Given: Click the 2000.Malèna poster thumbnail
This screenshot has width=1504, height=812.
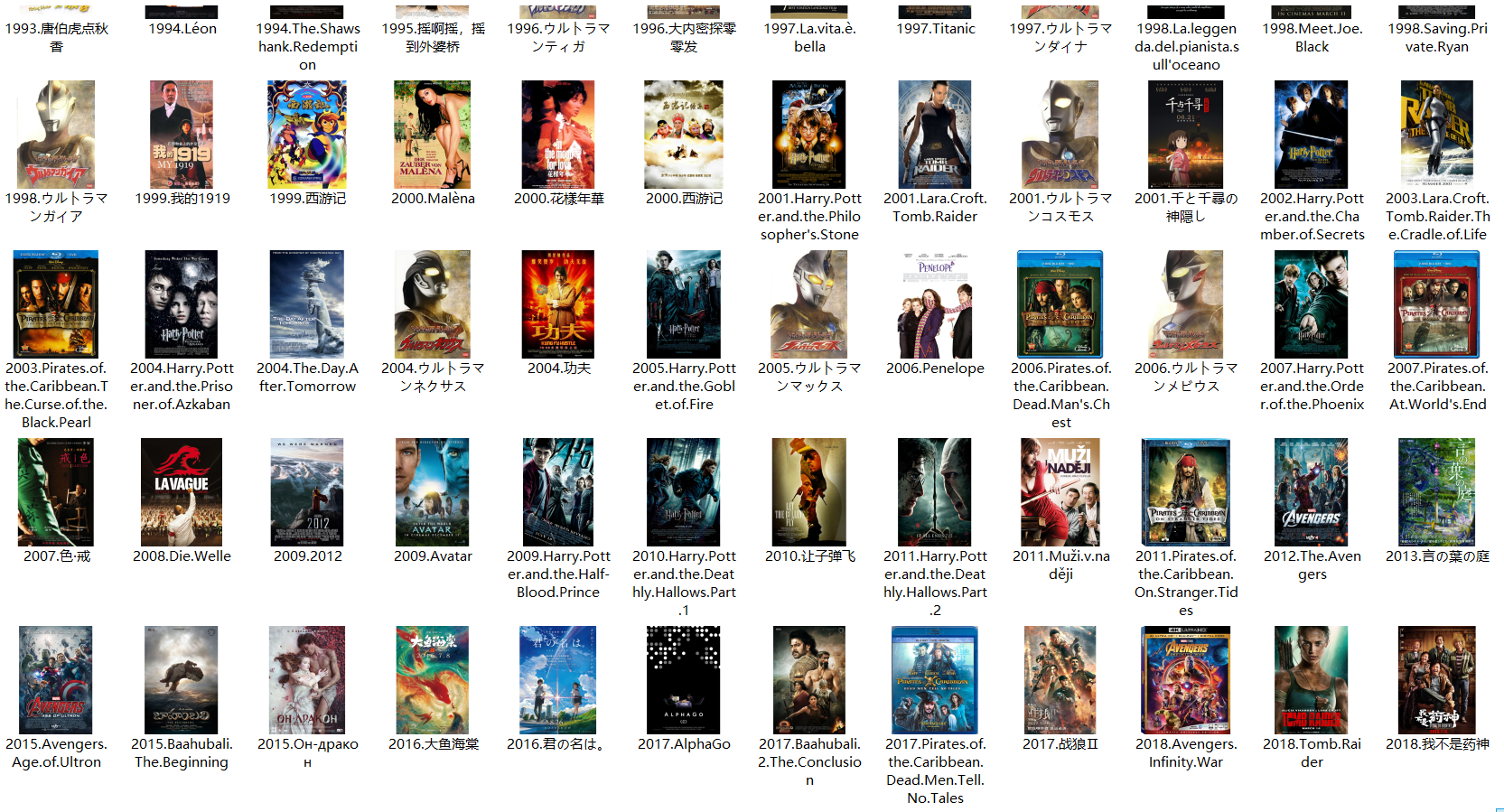Looking at the screenshot, I should tap(432, 135).
